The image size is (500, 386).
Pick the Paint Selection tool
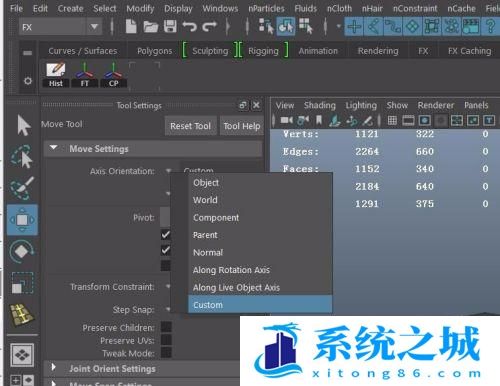point(22,188)
